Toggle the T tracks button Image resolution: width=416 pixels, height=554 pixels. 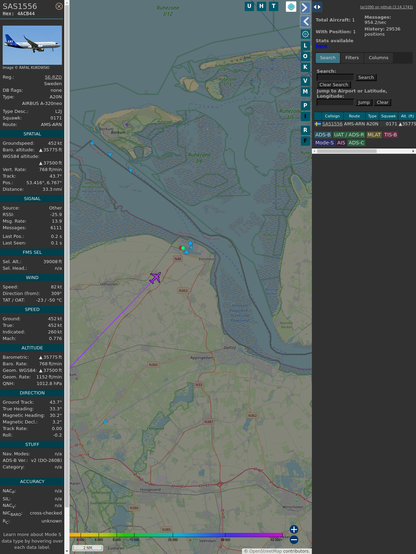(x=273, y=6)
